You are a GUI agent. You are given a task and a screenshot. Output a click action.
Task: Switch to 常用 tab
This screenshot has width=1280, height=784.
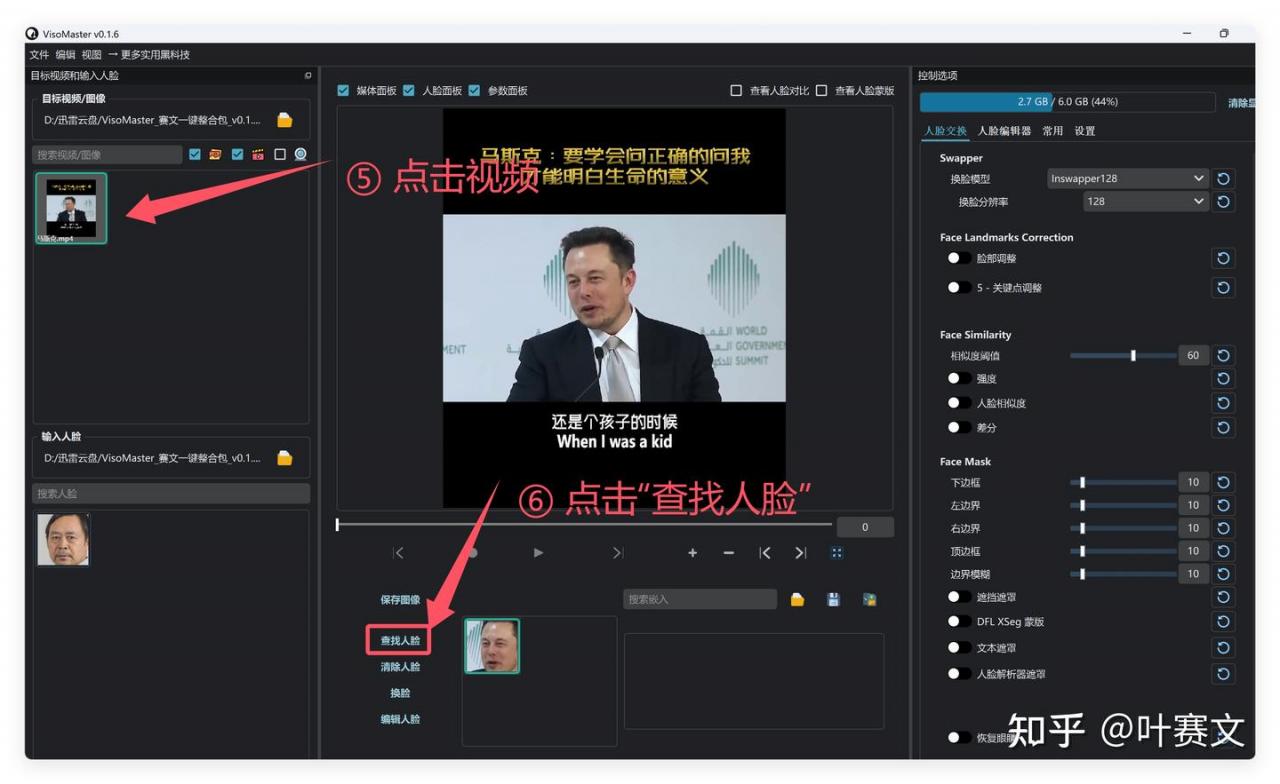1053,131
